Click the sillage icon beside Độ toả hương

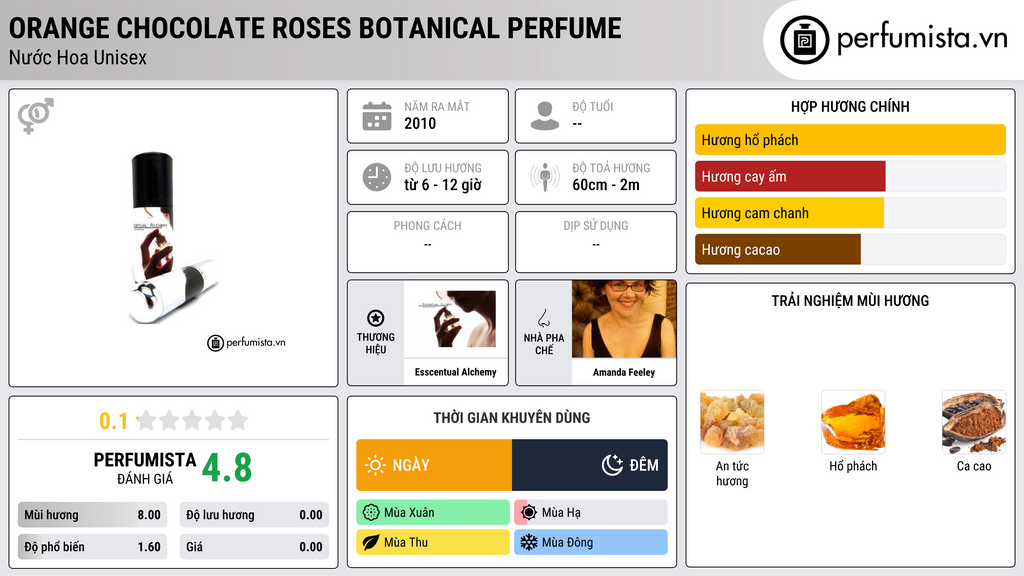point(545,177)
